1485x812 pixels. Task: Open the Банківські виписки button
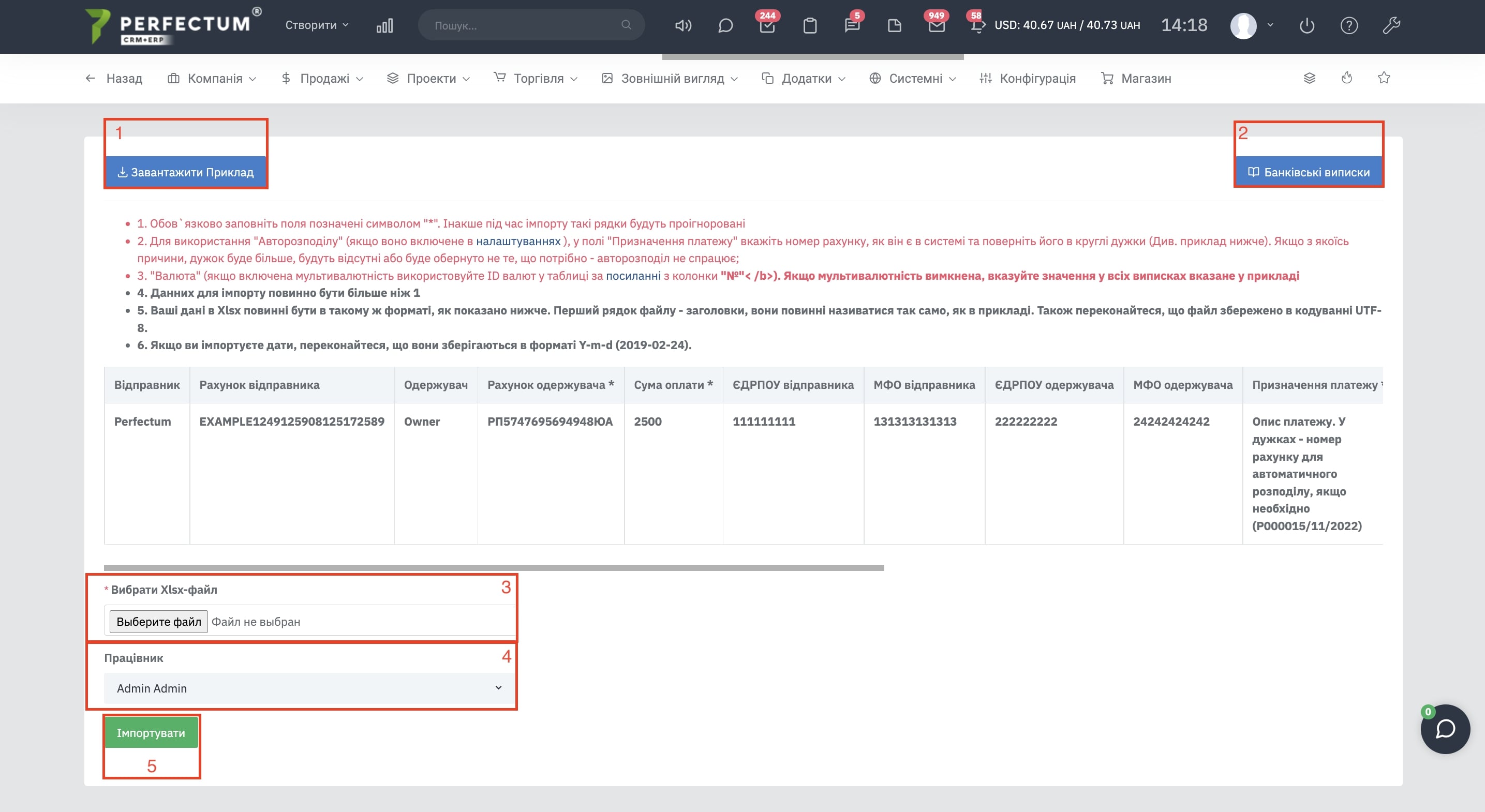(x=1309, y=172)
